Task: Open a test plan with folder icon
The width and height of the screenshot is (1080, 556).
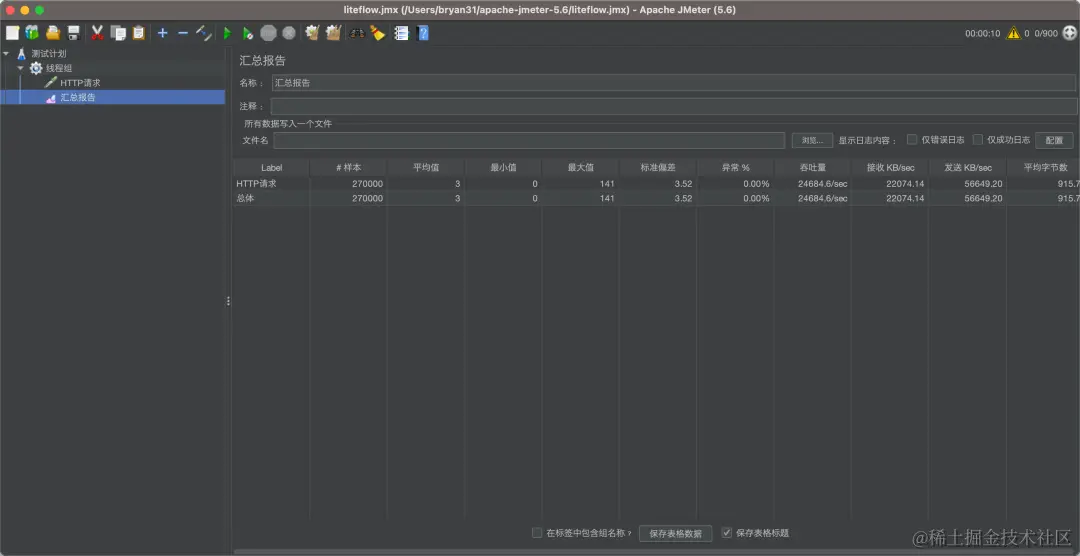Action: pos(52,32)
